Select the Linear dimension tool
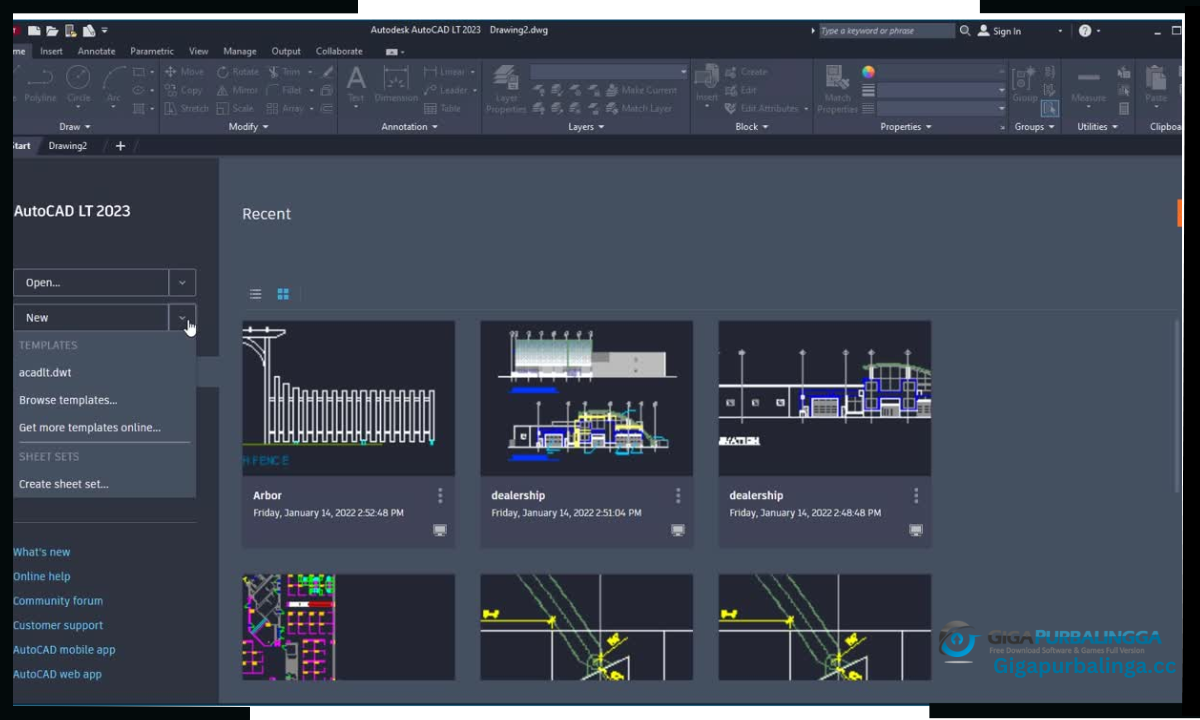Screen dimensions: 1200x720 tap(444, 72)
